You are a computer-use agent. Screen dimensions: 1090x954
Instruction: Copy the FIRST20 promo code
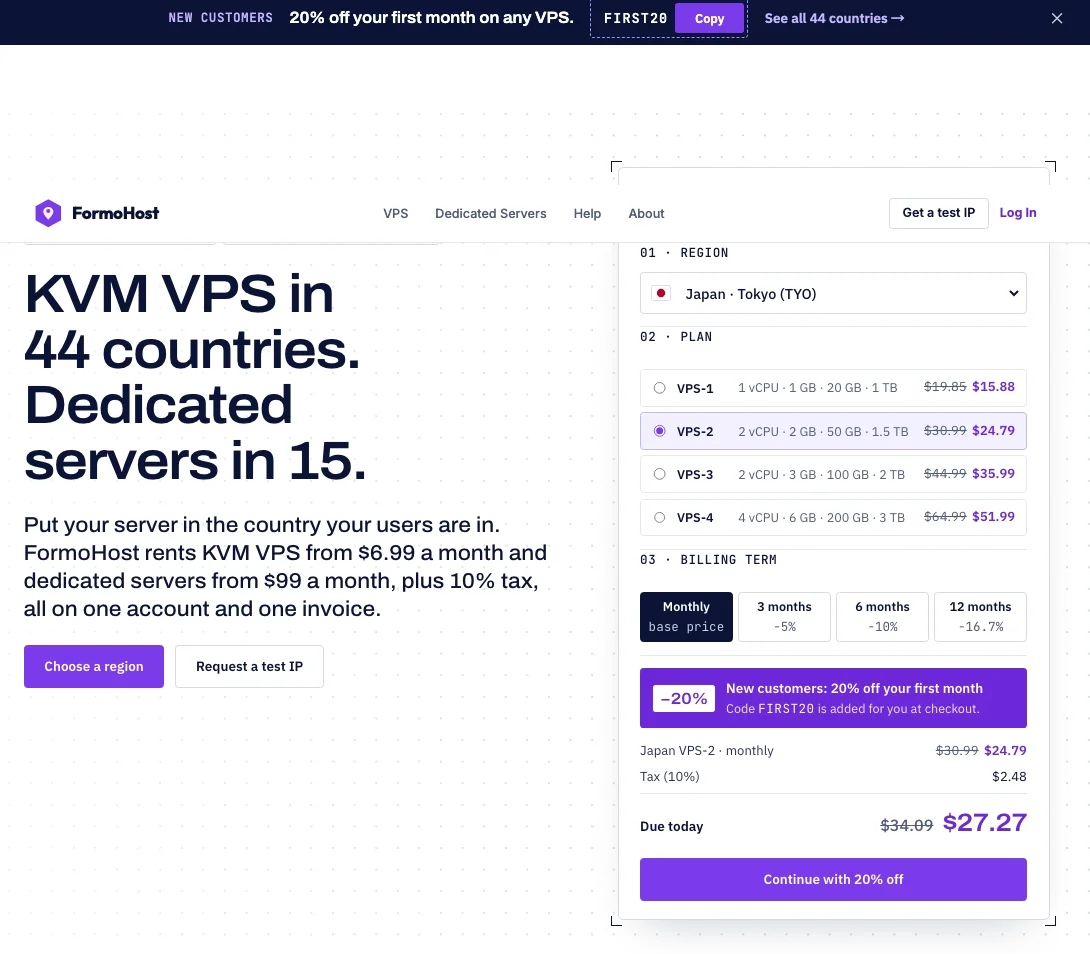709,19
